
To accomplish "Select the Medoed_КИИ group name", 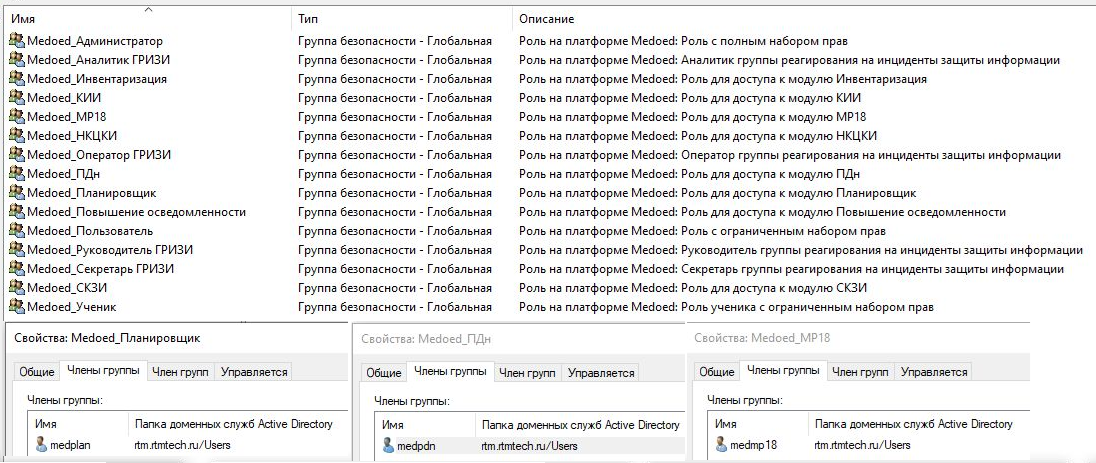I will pyautogui.click(x=64, y=98).
